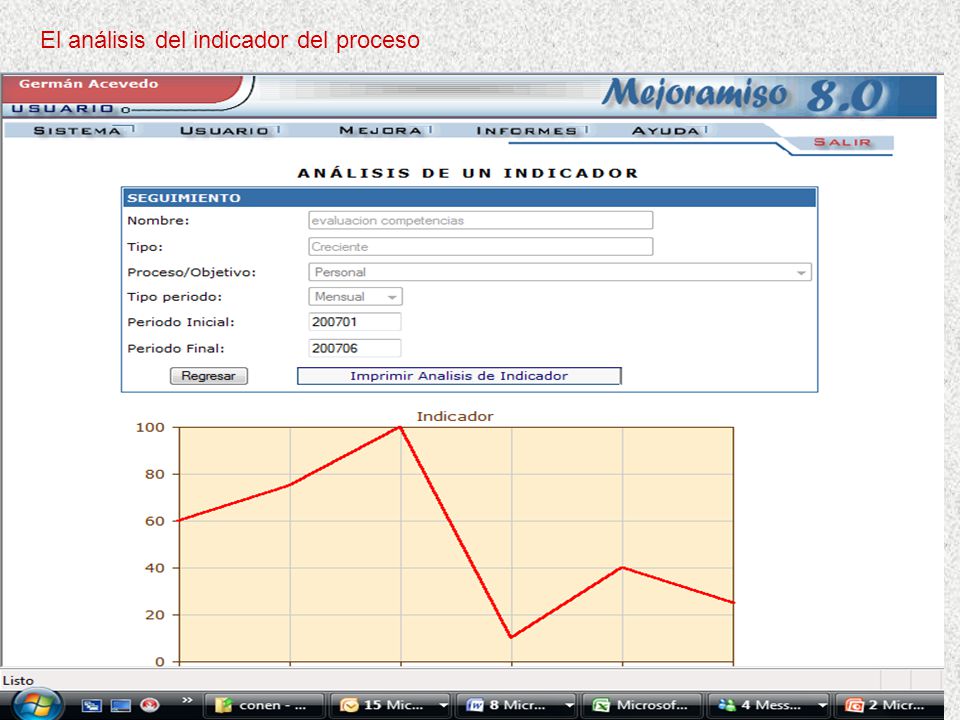Click the Tipo field showing Creciente
This screenshot has height=720, width=960.
pyautogui.click(x=481, y=247)
